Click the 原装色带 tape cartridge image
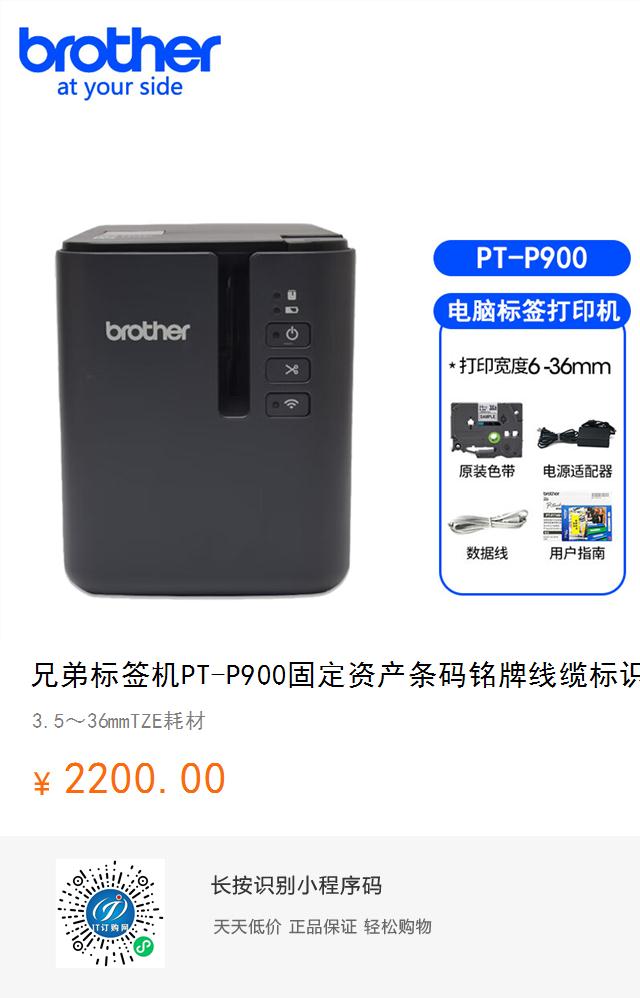This screenshot has height=998, width=640. [487, 430]
